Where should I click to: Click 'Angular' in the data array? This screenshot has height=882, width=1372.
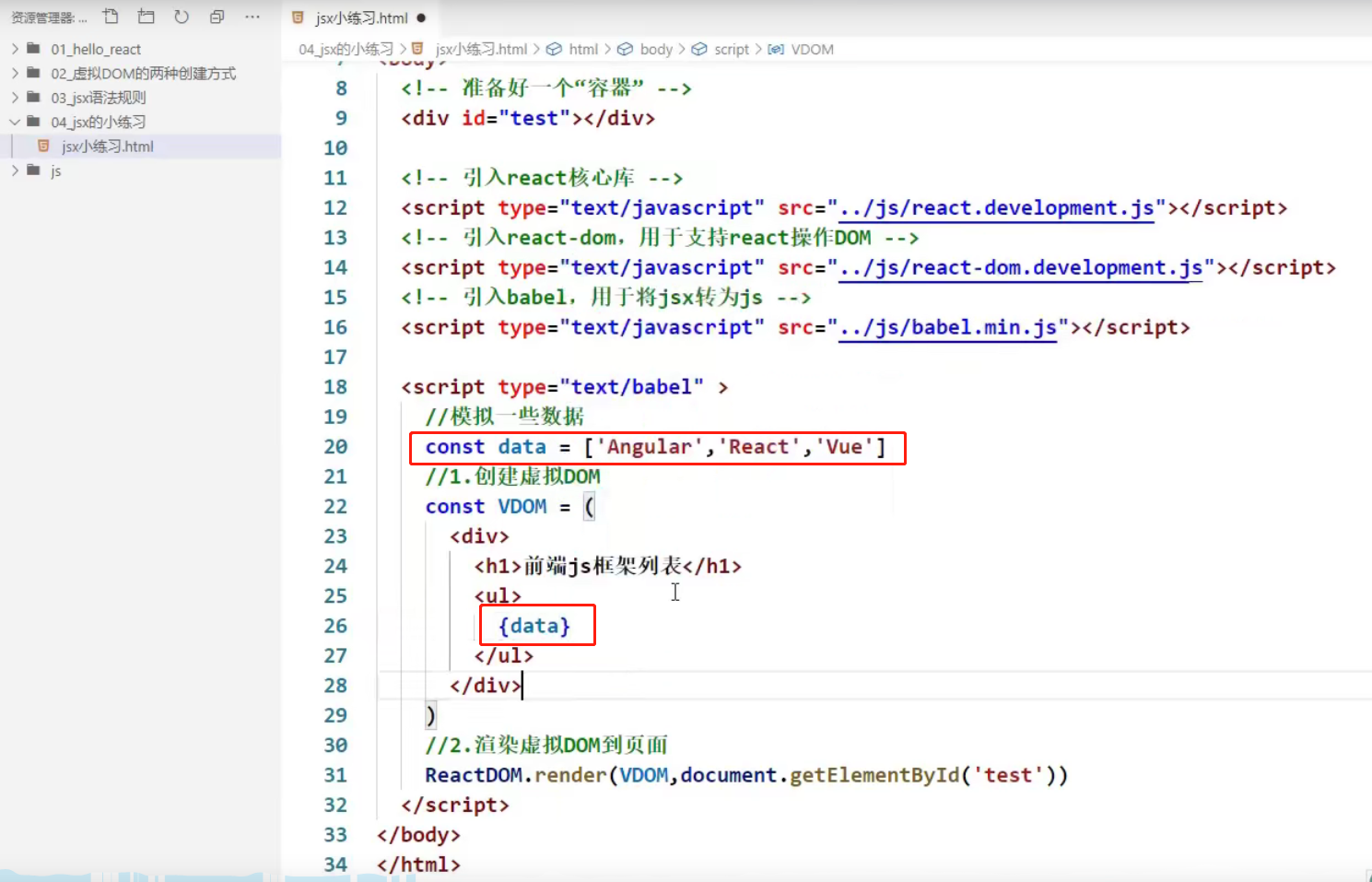pyautogui.click(x=650, y=447)
